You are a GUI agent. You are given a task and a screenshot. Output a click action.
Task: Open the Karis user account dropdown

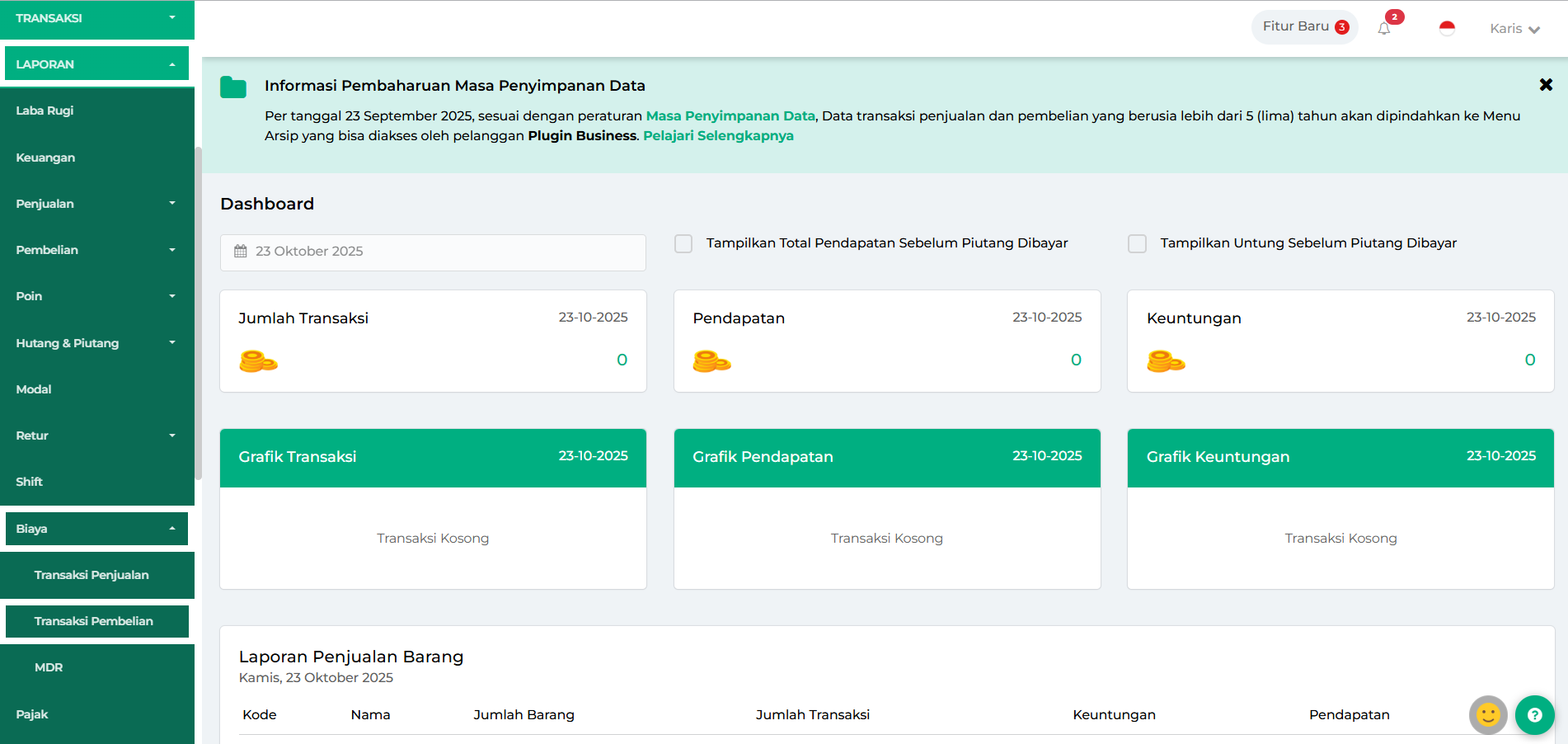point(1514,29)
